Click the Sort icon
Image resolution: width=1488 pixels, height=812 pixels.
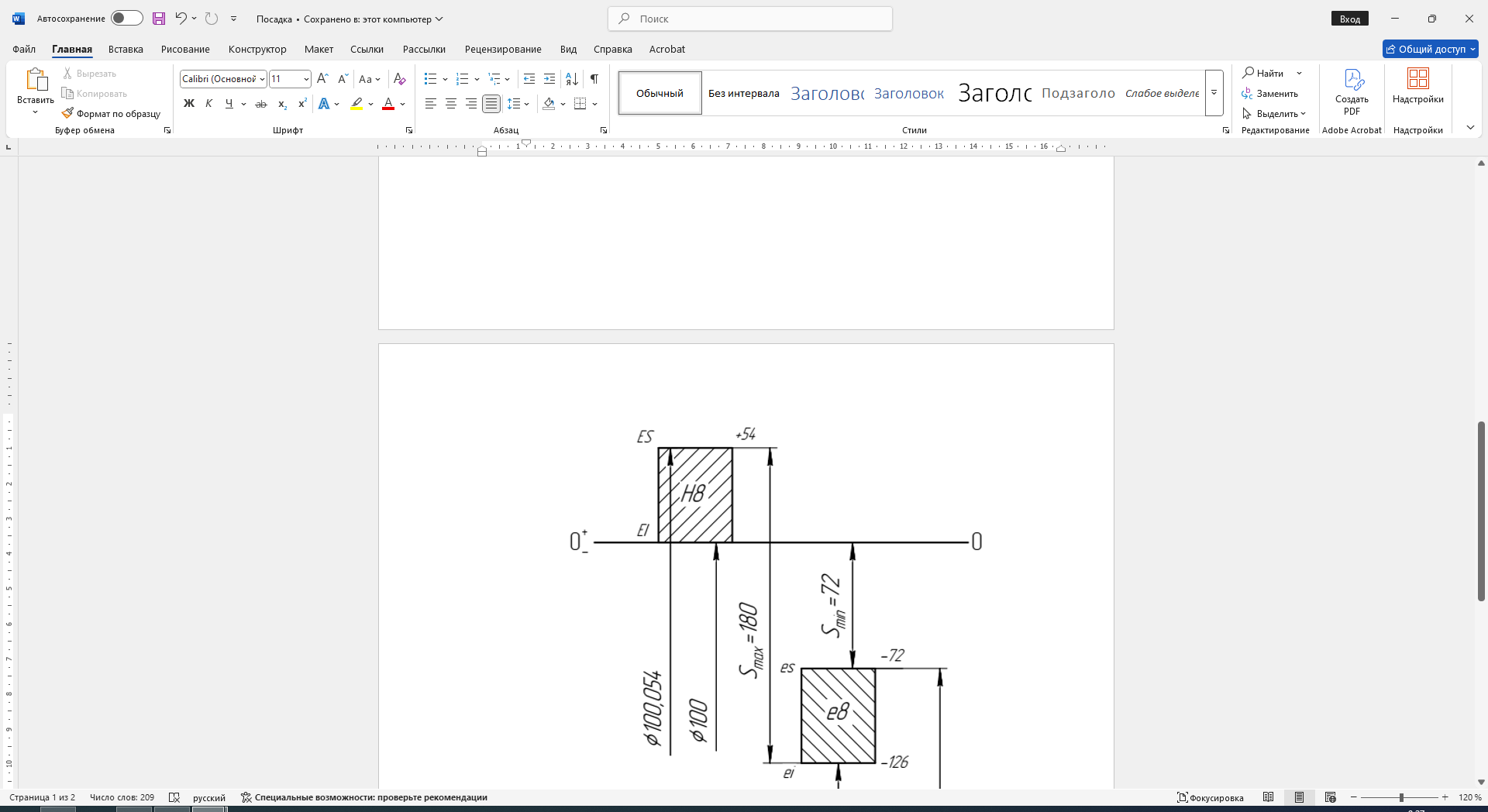(572, 79)
